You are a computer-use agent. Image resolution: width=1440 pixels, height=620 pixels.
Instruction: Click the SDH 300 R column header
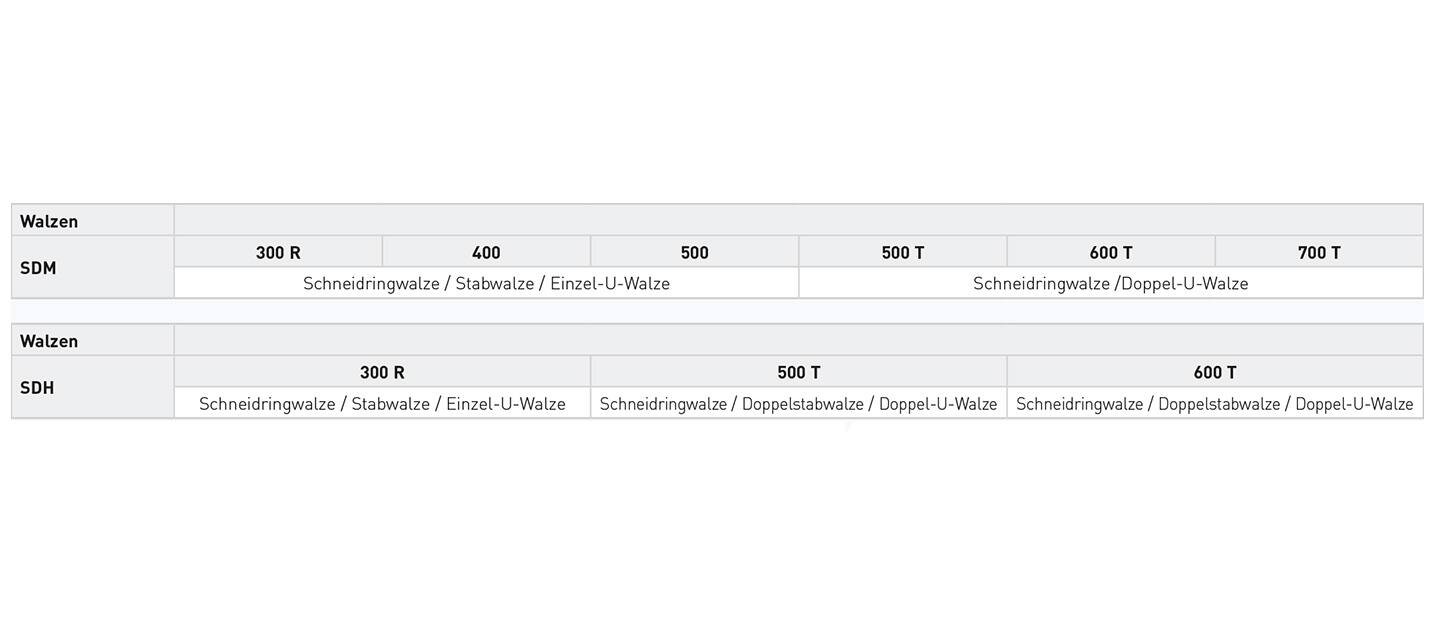click(x=382, y=372)
